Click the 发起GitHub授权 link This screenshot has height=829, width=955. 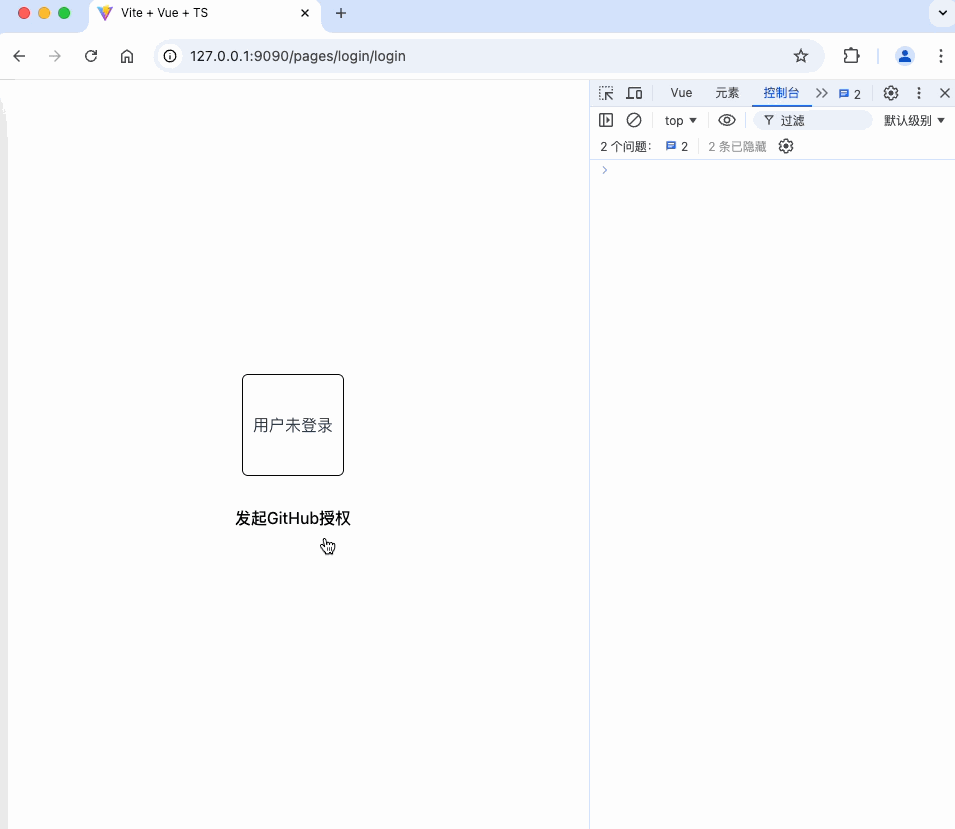click(x=292, y=518)
